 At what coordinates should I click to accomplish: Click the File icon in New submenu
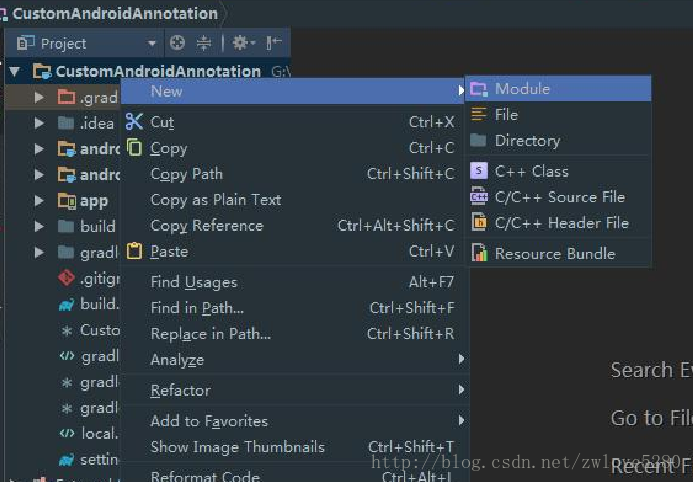[479, 114]
